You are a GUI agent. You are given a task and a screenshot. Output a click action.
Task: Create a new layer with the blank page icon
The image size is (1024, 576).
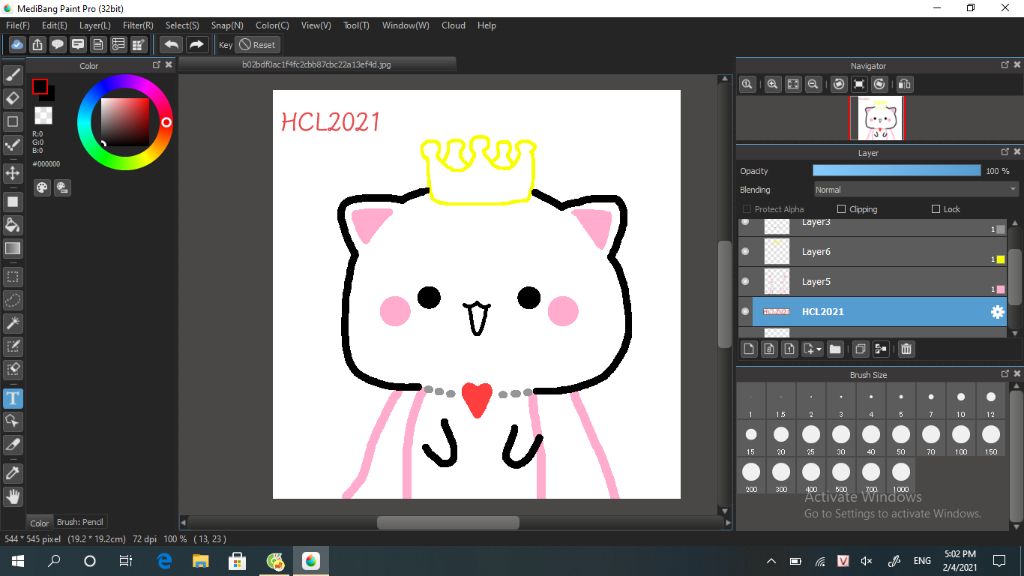coord(749,349)
